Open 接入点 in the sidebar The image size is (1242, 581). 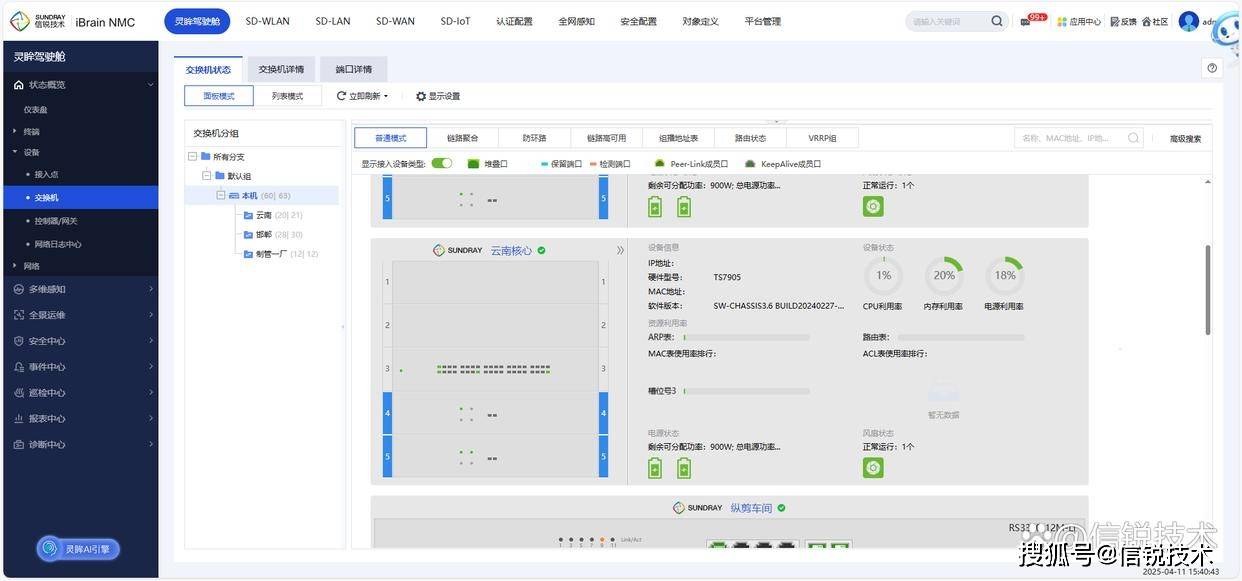coord(46,174)
